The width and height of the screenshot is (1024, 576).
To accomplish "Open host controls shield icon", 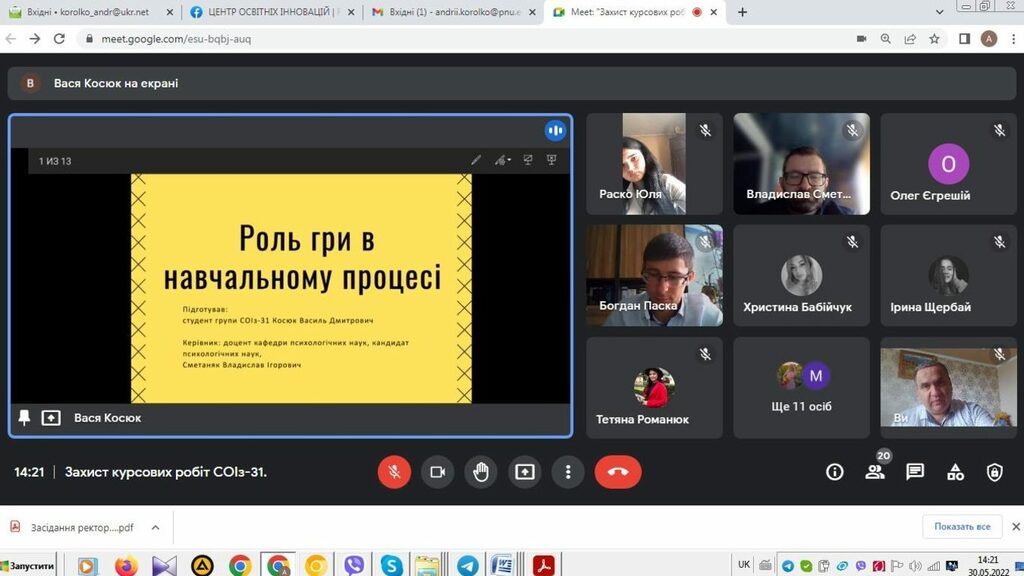I will (994, 472).
